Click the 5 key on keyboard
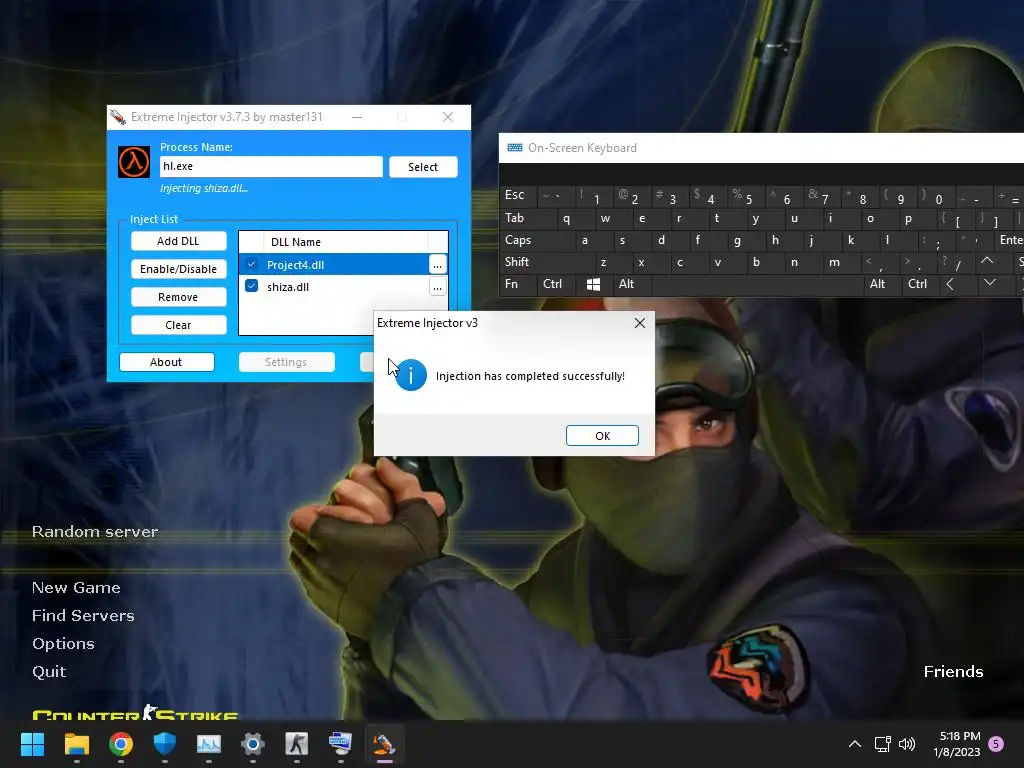The width and height of the screenshot is (1024, 768). coord(748,198)
